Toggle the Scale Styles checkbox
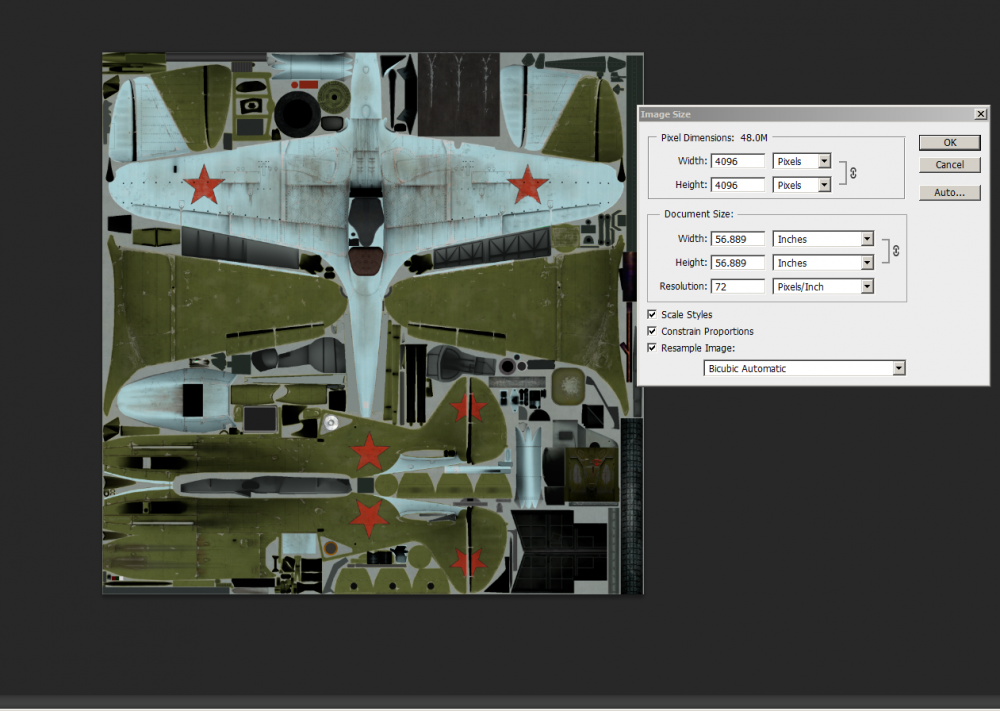 (653, 315)
